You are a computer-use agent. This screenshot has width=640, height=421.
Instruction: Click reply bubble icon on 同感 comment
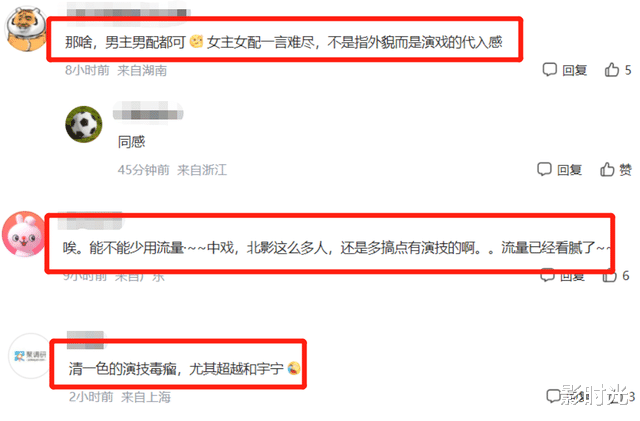[544, 169]
